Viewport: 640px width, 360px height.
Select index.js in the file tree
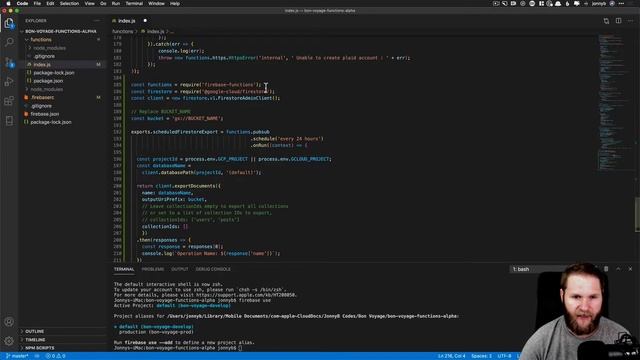(x=42, y=64)
